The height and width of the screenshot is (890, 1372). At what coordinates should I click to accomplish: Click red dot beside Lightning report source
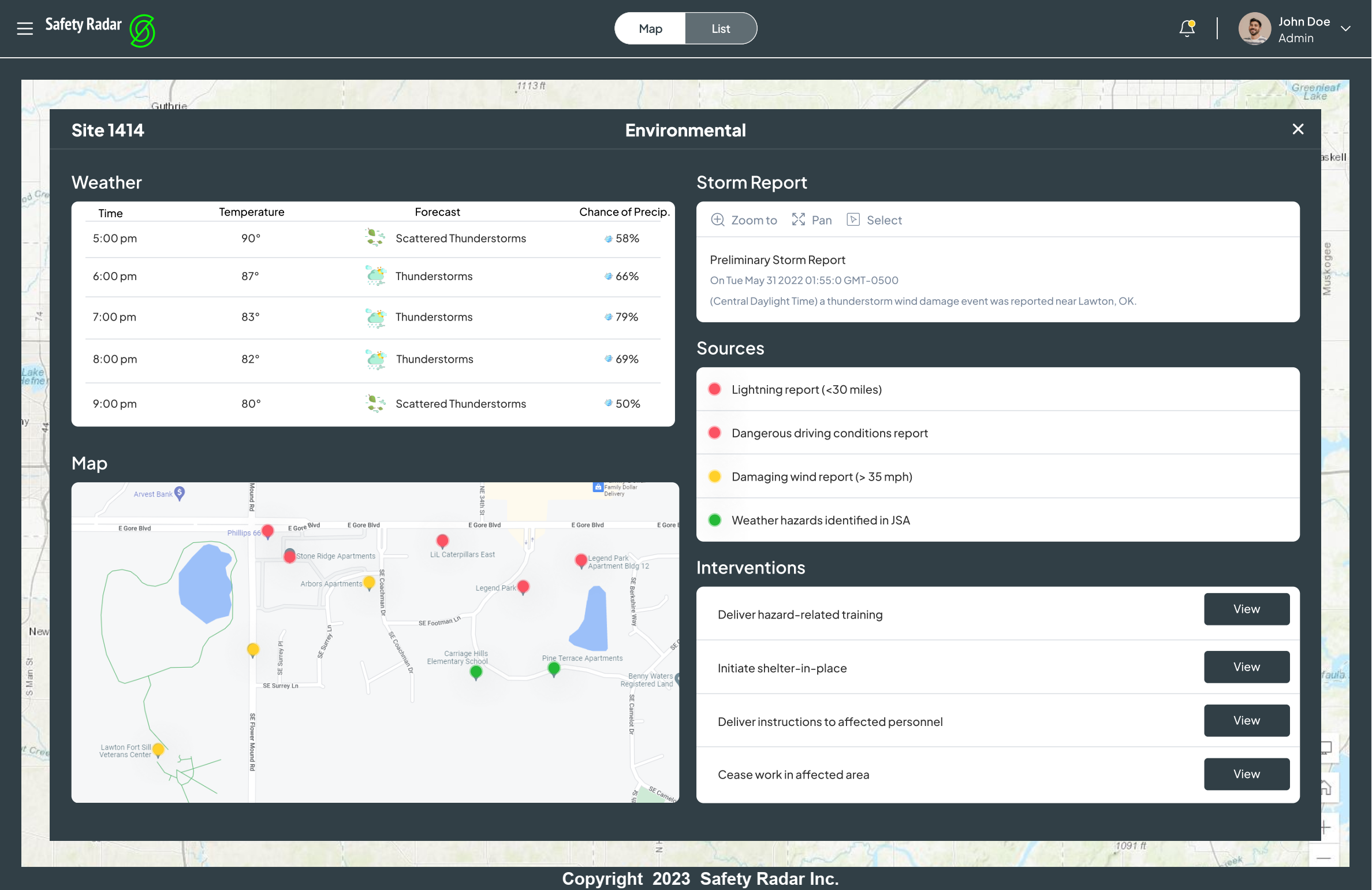[x=714, y=389]
